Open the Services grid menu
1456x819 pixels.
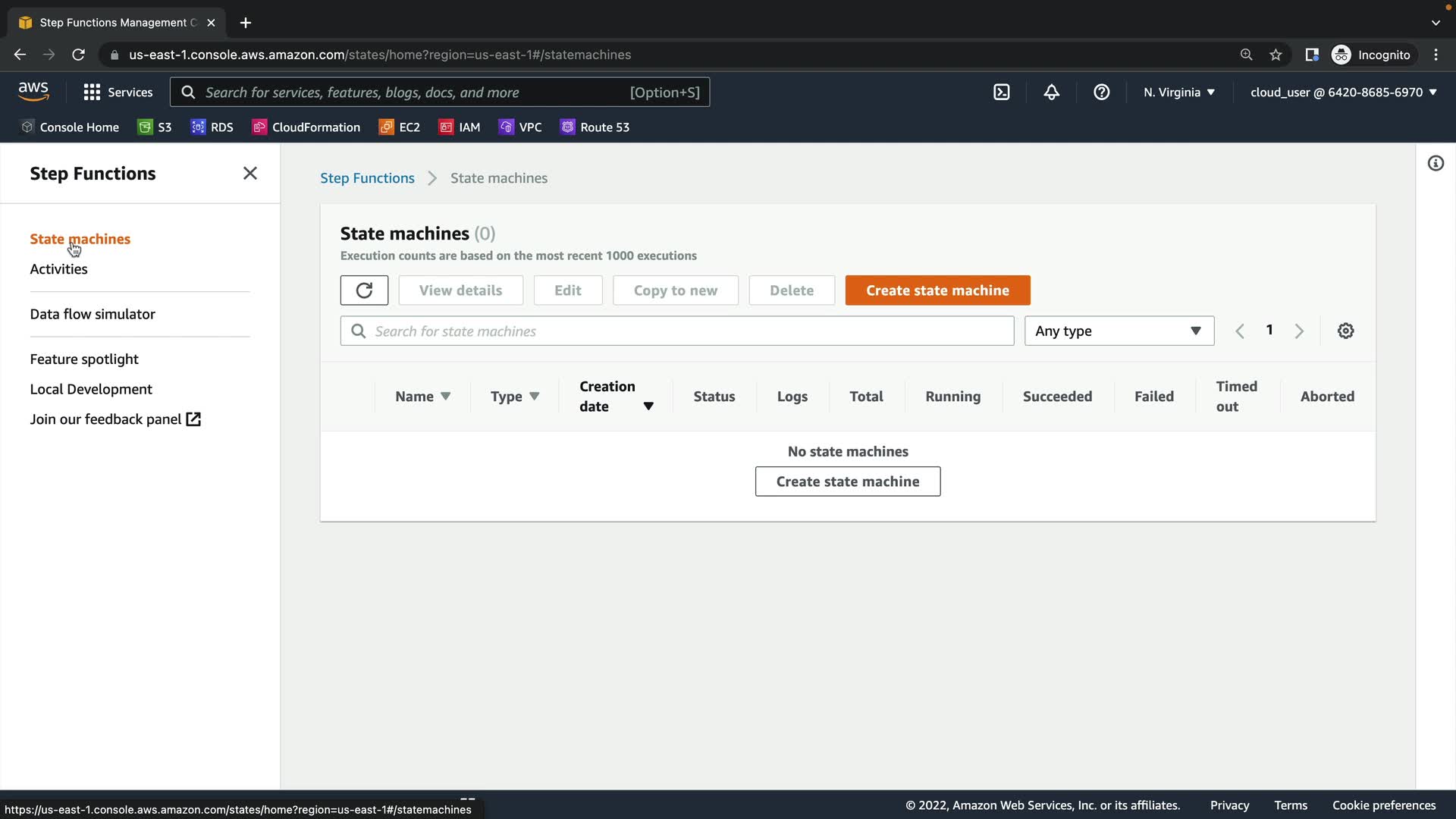point(118,92)
